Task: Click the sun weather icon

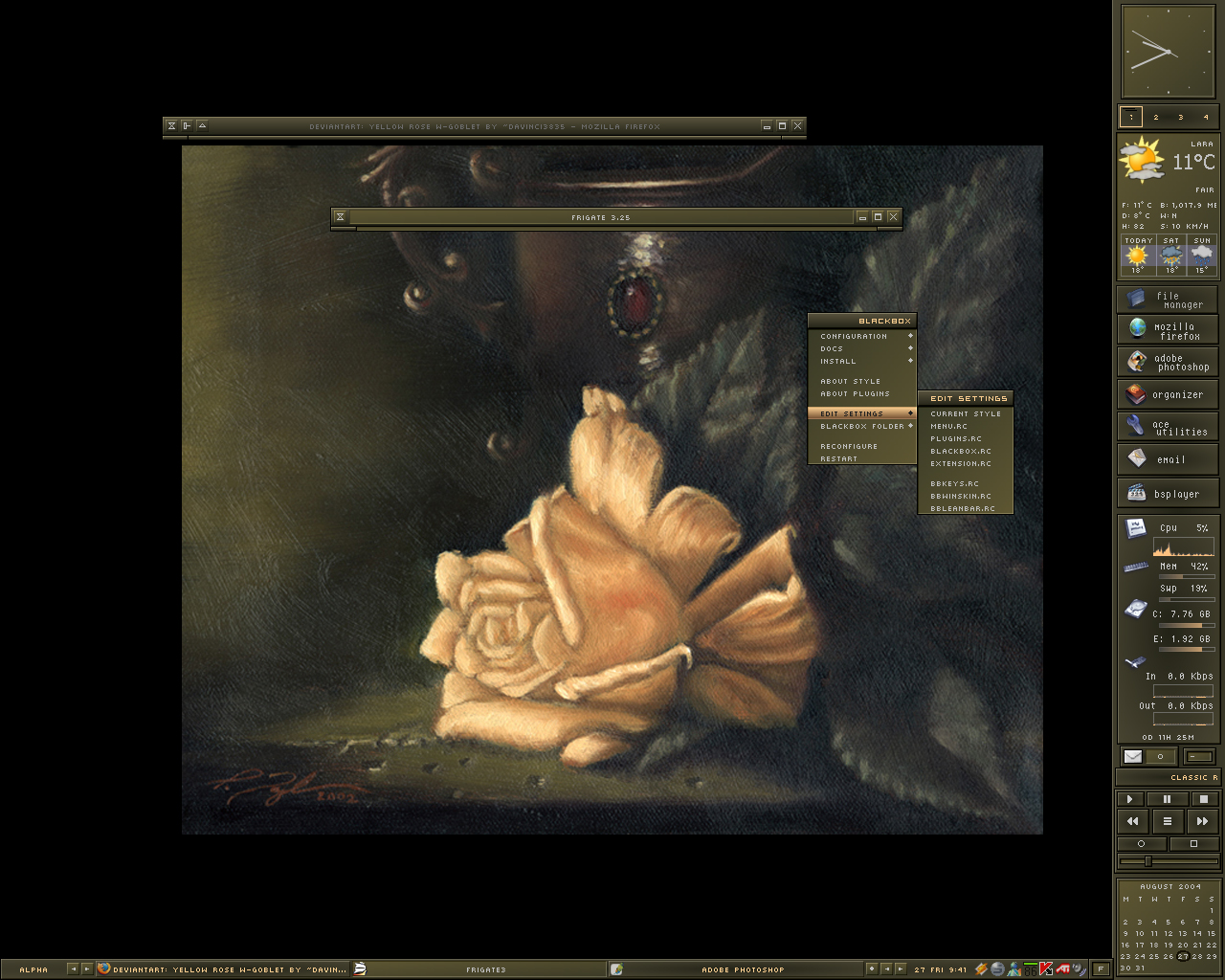Action: tap(1141, 160)
